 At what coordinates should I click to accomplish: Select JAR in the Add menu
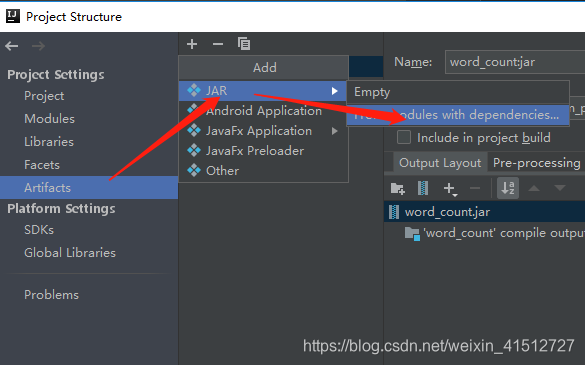[x=263, y=91]
